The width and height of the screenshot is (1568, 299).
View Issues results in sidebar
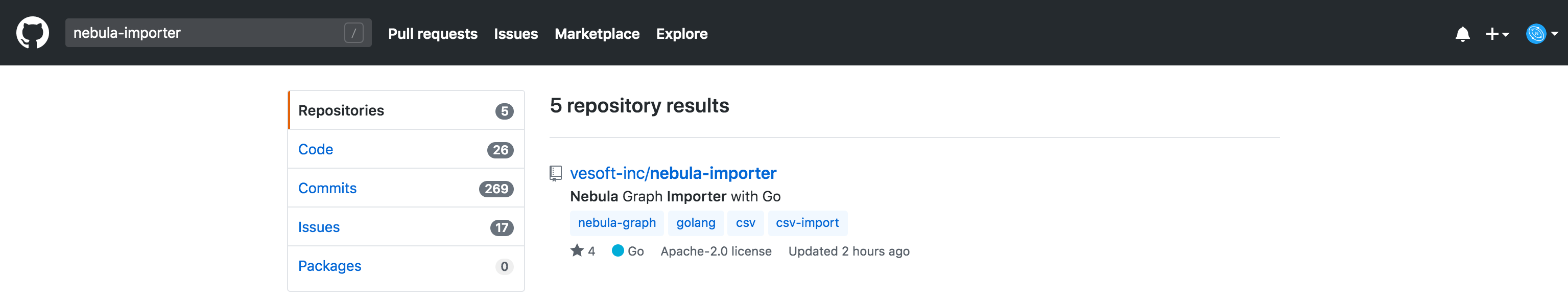pos(318,228)
